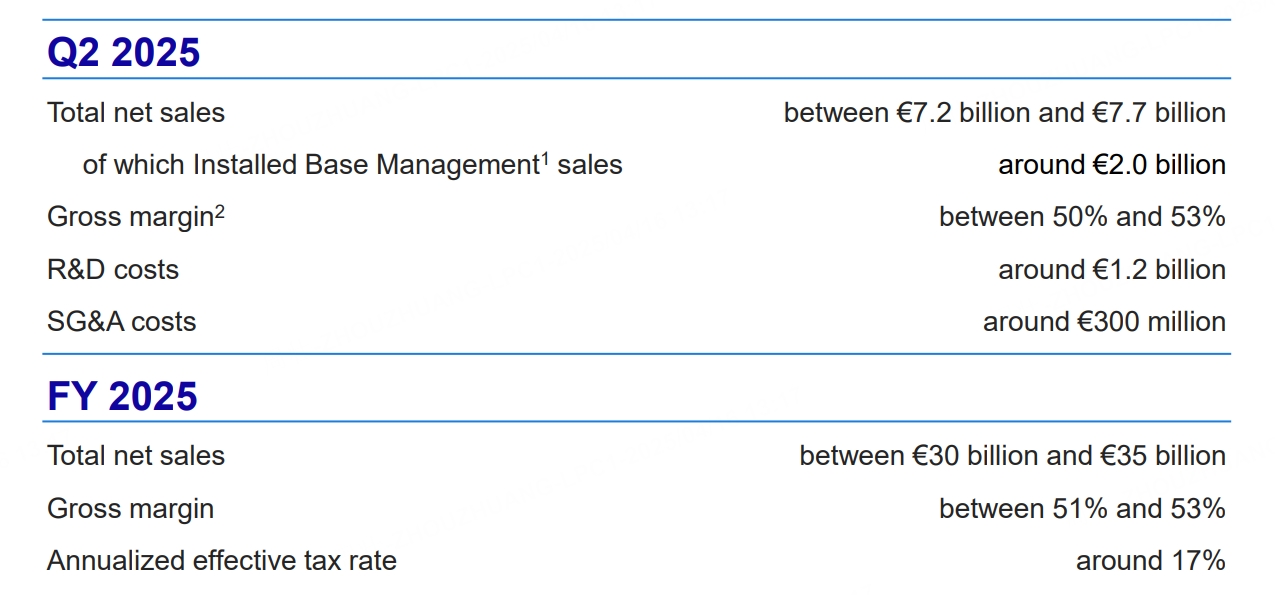This screenshot has height=595, width=1275.
Task: Click the around €300 million value
Action: (1104, 322)
